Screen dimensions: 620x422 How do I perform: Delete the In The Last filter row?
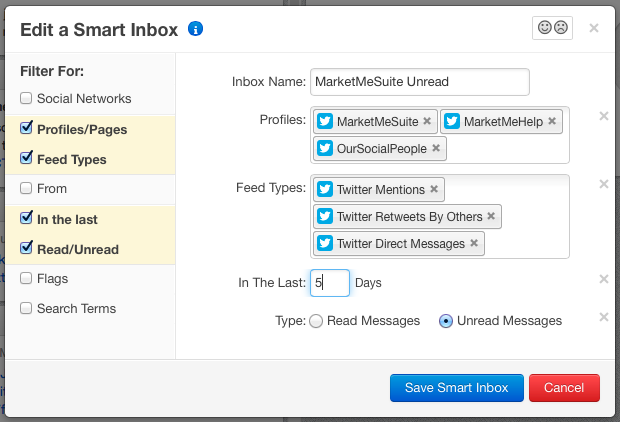pos(604,279)
